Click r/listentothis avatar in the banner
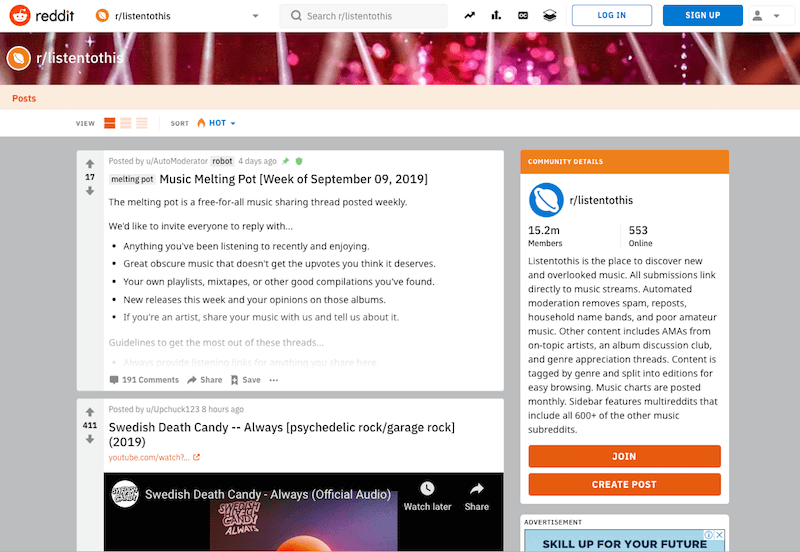 [x=18, y=58]
